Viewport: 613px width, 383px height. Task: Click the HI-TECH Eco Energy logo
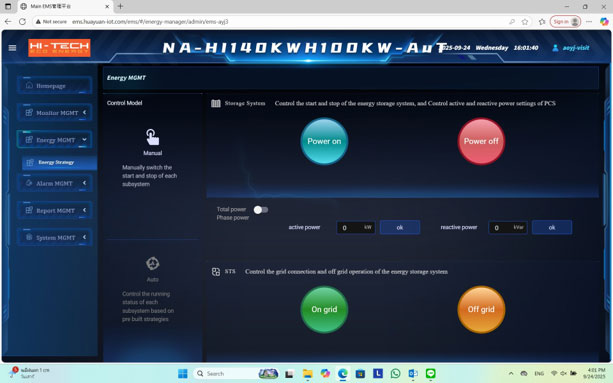point(59,48)
